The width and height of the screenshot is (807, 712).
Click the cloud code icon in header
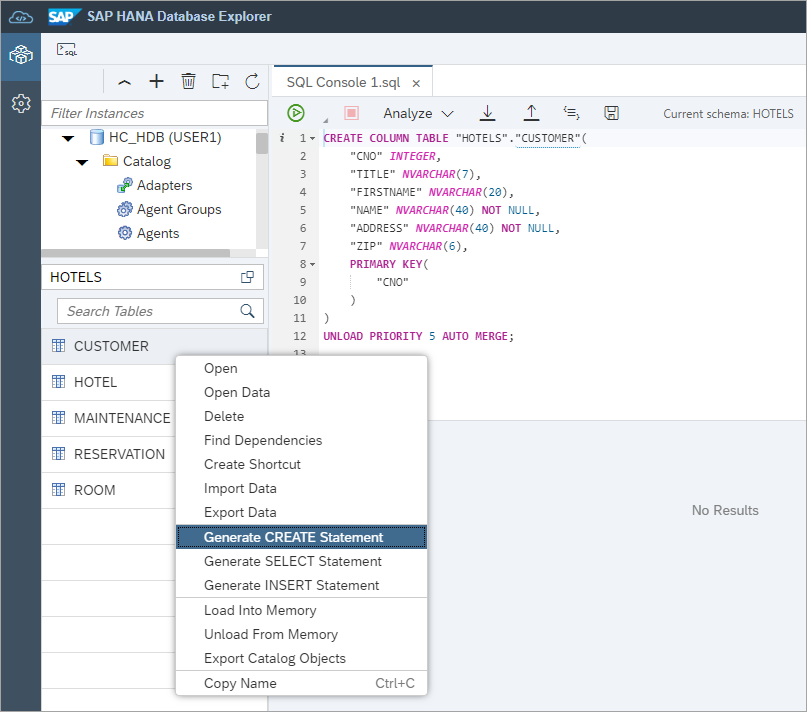[21, 18]
